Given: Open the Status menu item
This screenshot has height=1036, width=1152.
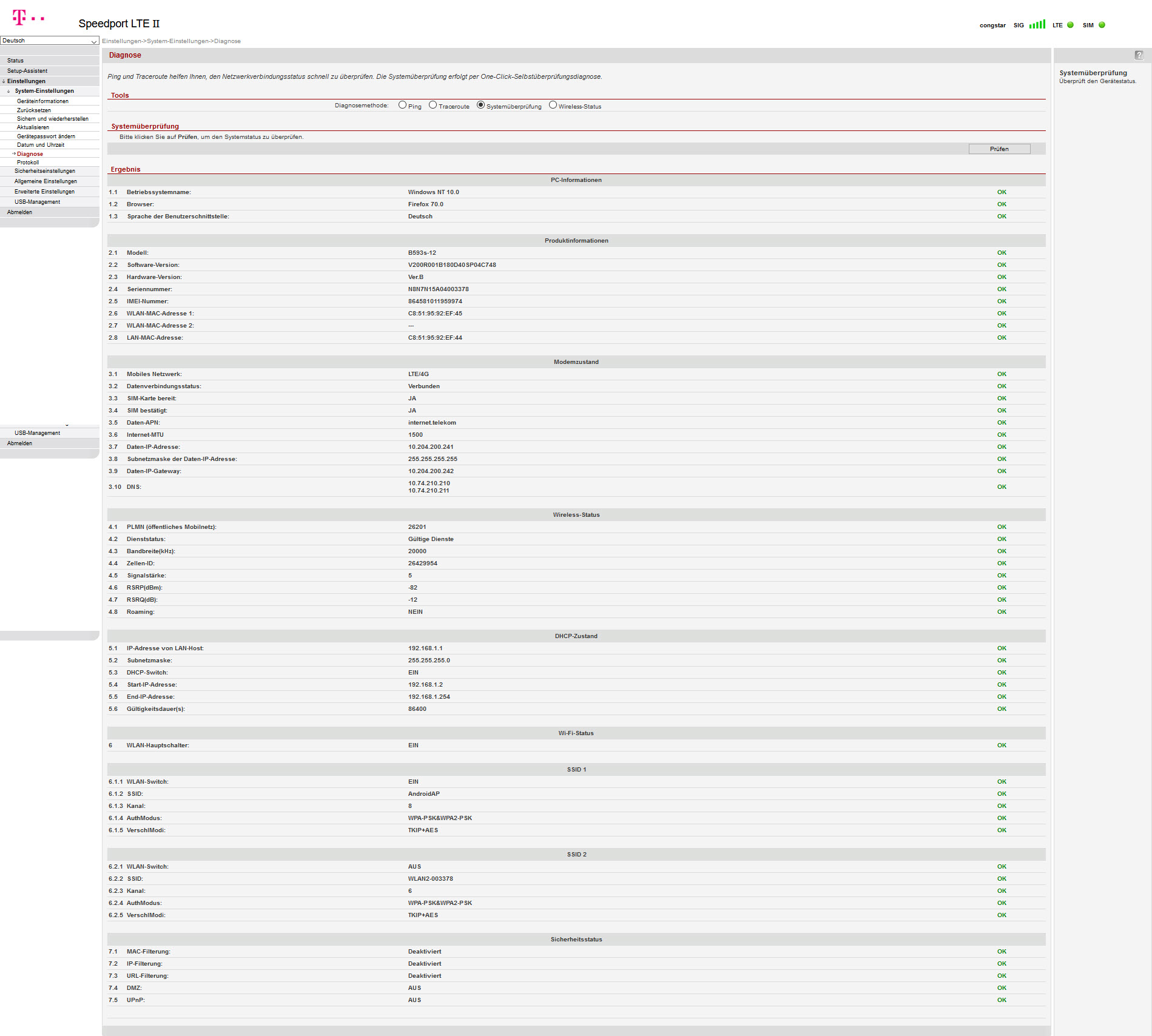Looking at the screenshot, I should click(15, 61).
